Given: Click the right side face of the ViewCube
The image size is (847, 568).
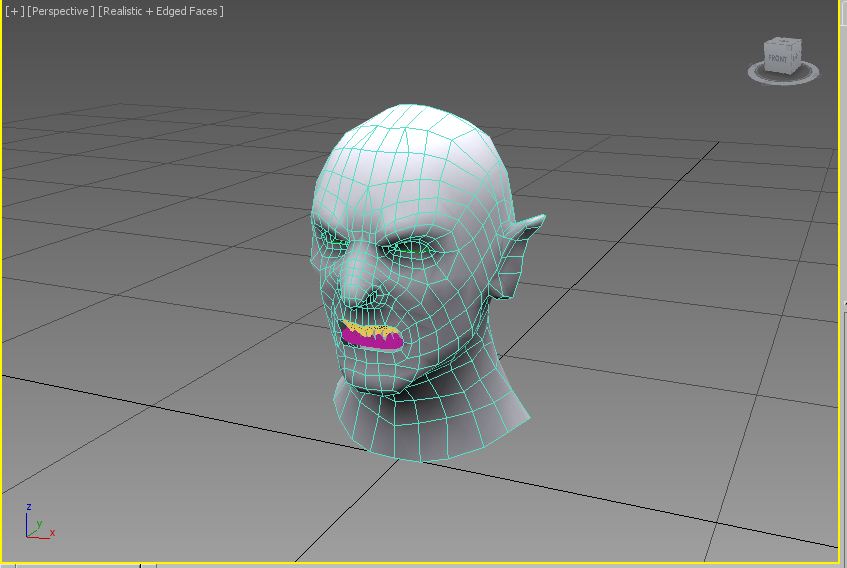Looking at the screenshot, I should coord(796,58).
